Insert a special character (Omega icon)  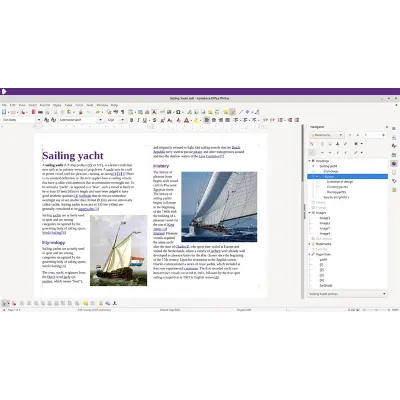[178, 112]
